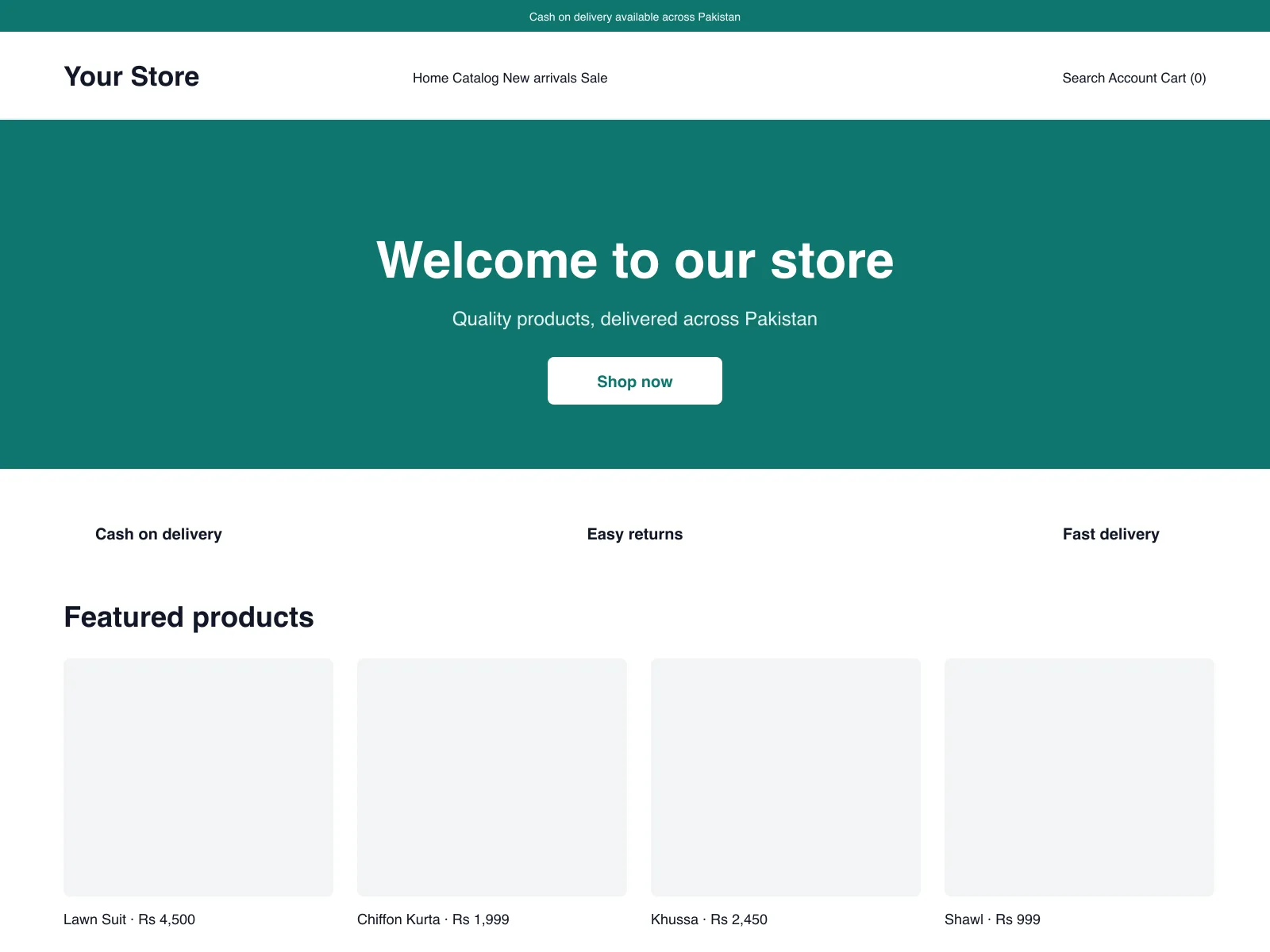Click the top announcement about cash on delivery
The width and height of the screenshot is (1270, 952).
[635, 17]
